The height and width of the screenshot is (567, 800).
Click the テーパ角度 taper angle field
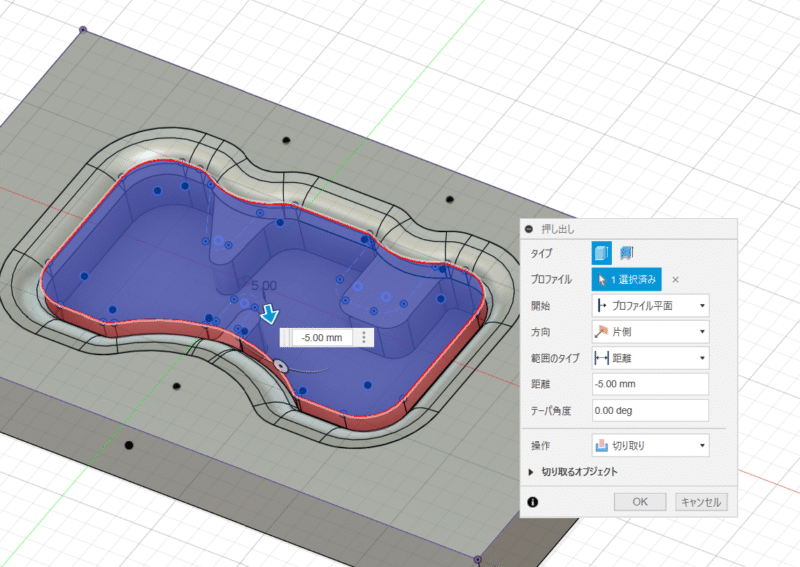click(x=650, y=410)
